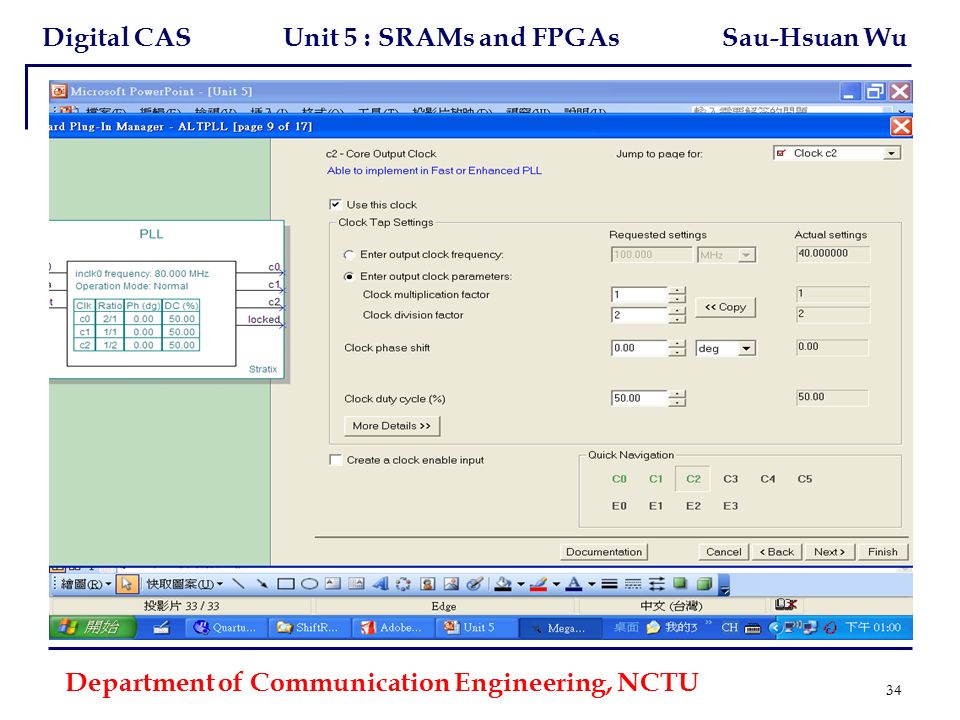The width and height of the screenshot is (960, 720).
Task: Jump to E2 in Quick Navigation
Action: coord(693,506)
